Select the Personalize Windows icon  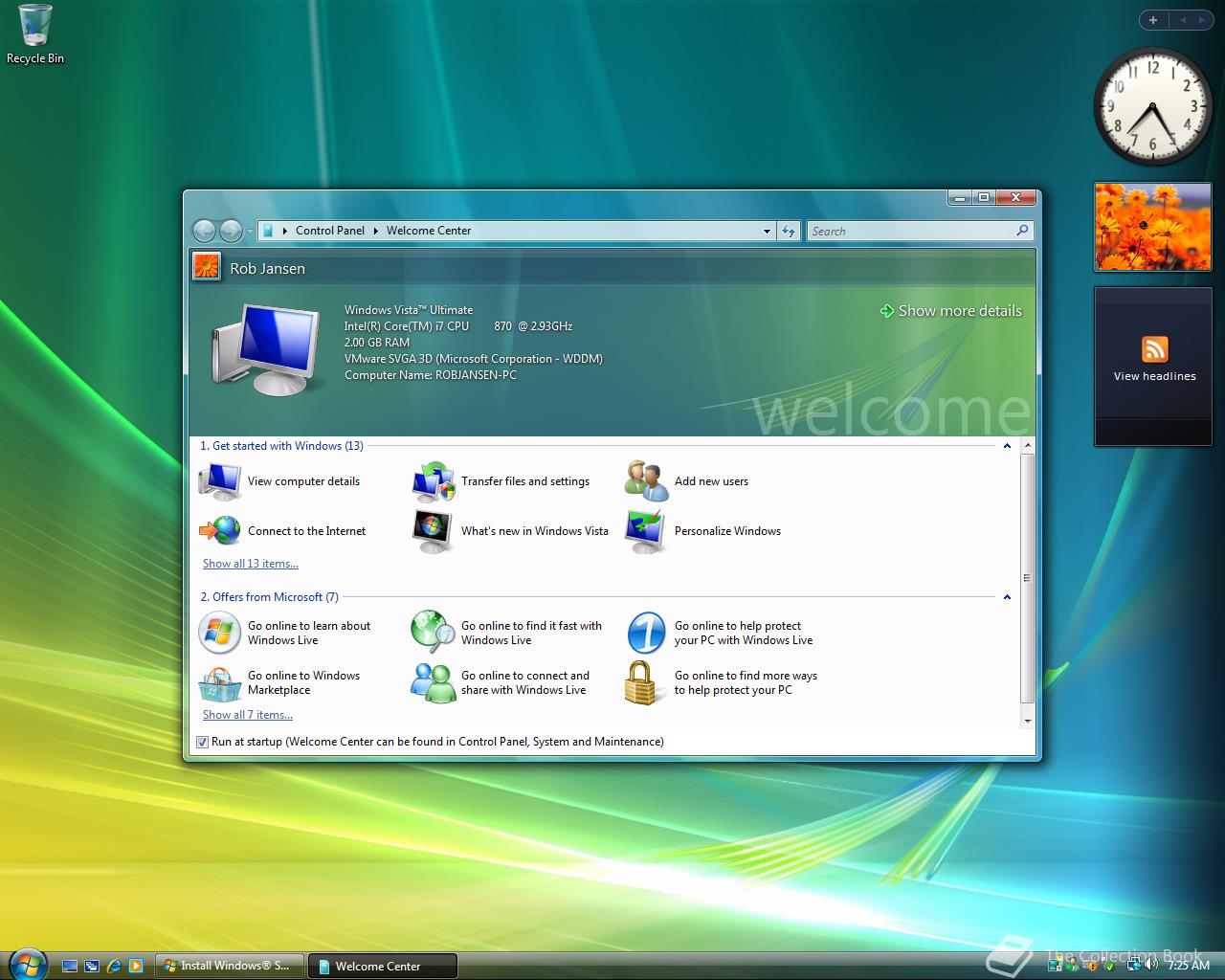coord(646,531)
